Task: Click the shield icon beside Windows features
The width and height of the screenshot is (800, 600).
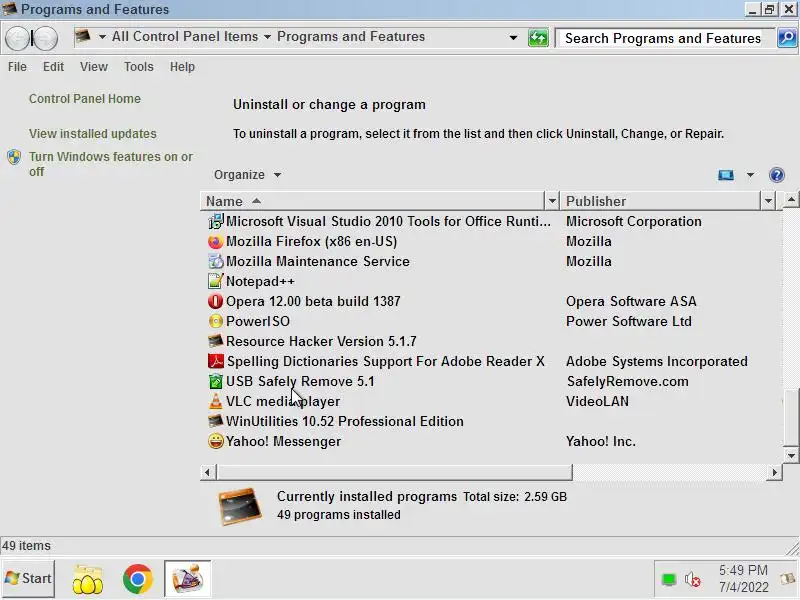Action: (x=14, y=157)
